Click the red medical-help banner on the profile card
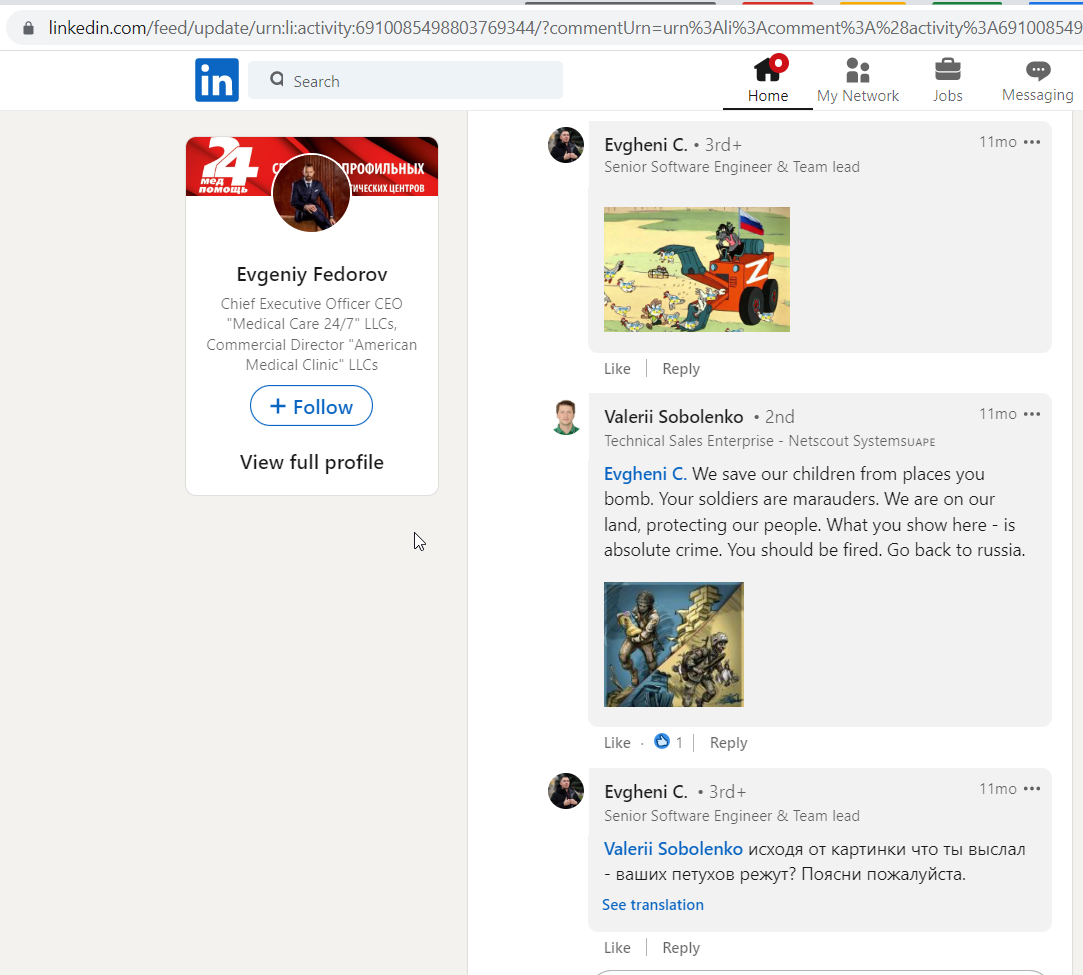 click(x=312, y=166)
